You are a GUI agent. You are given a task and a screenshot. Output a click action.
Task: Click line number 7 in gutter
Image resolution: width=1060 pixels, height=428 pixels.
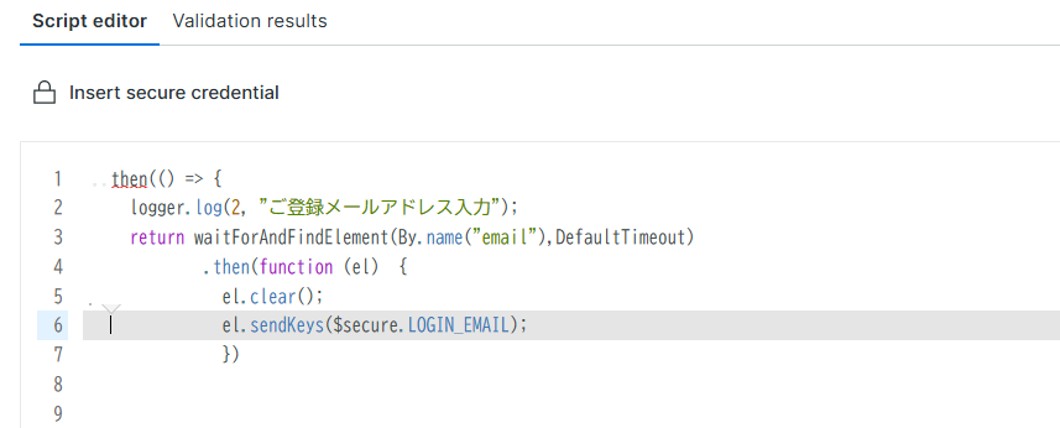58,355
